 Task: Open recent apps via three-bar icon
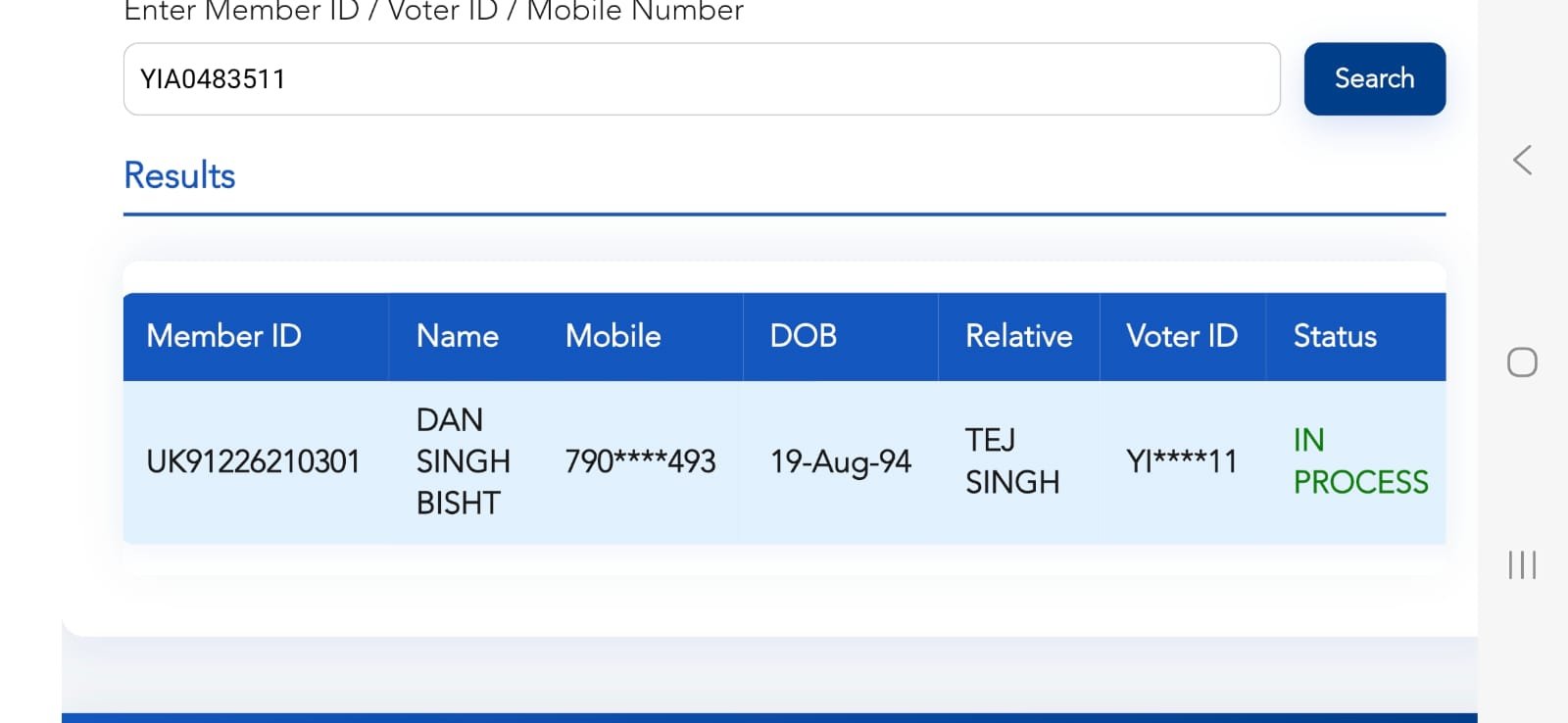pyautogui.click(x=1522, y=565)
